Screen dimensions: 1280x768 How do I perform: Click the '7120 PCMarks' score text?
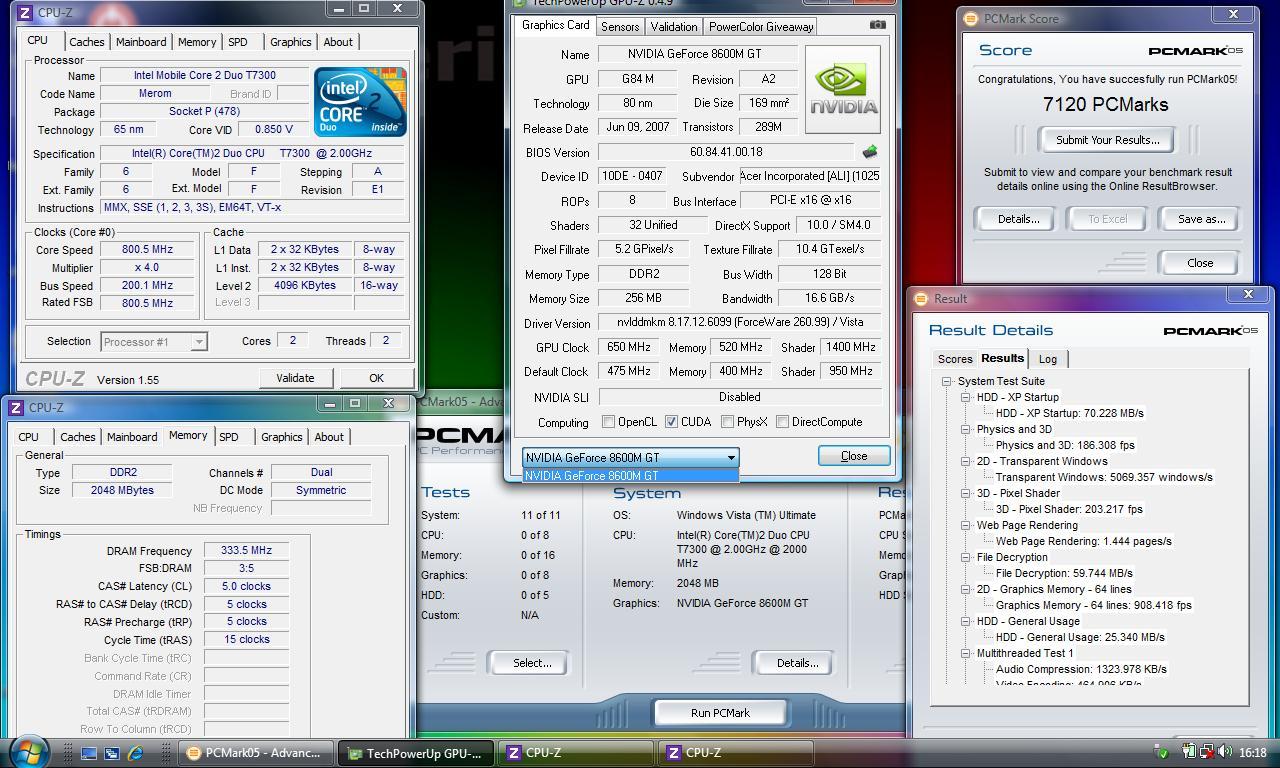pyautogui.click(x=1105, y=104)
